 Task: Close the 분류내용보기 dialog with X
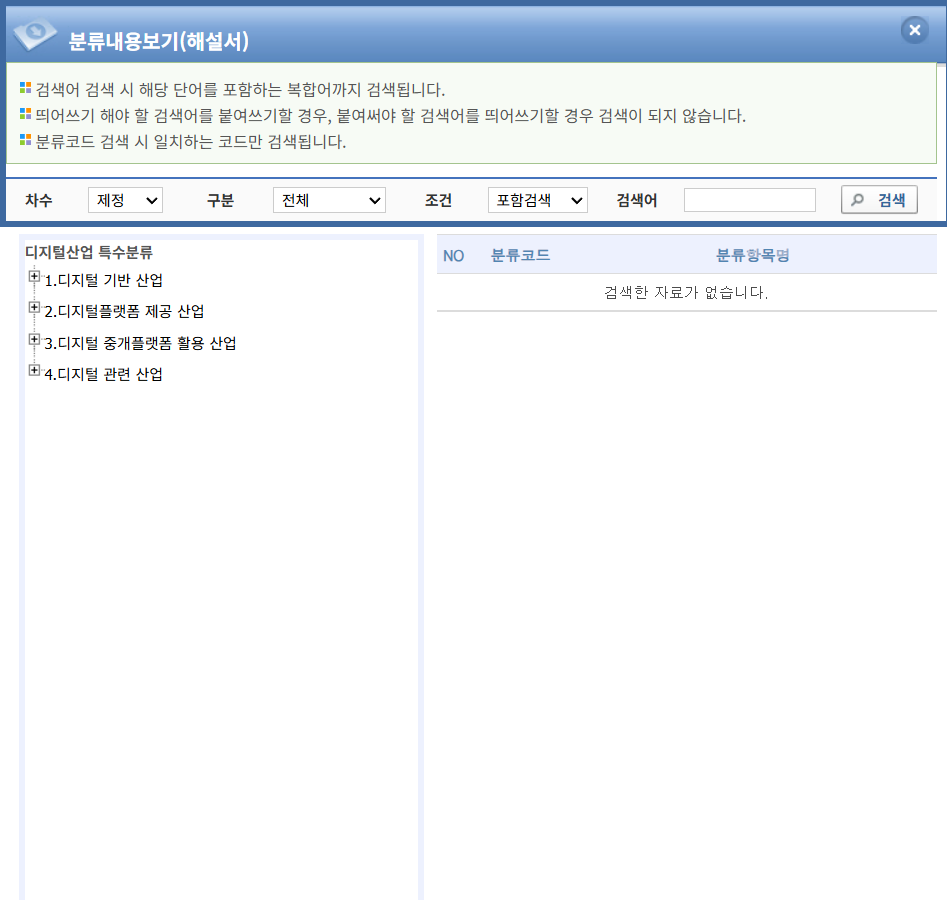914,30
